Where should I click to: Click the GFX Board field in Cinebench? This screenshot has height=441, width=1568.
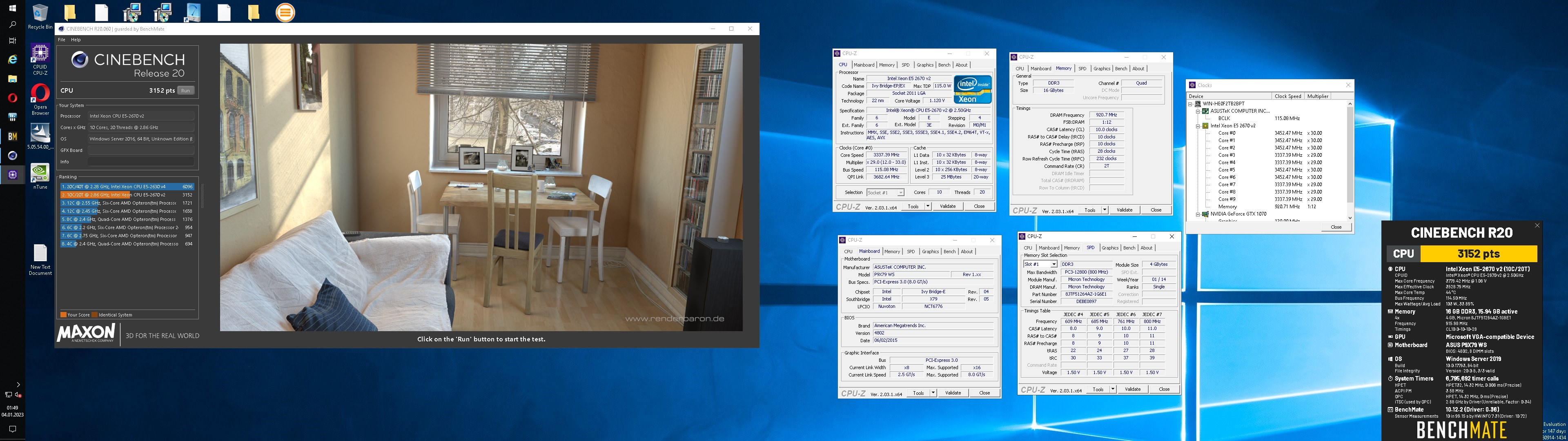tap(141, 150)
